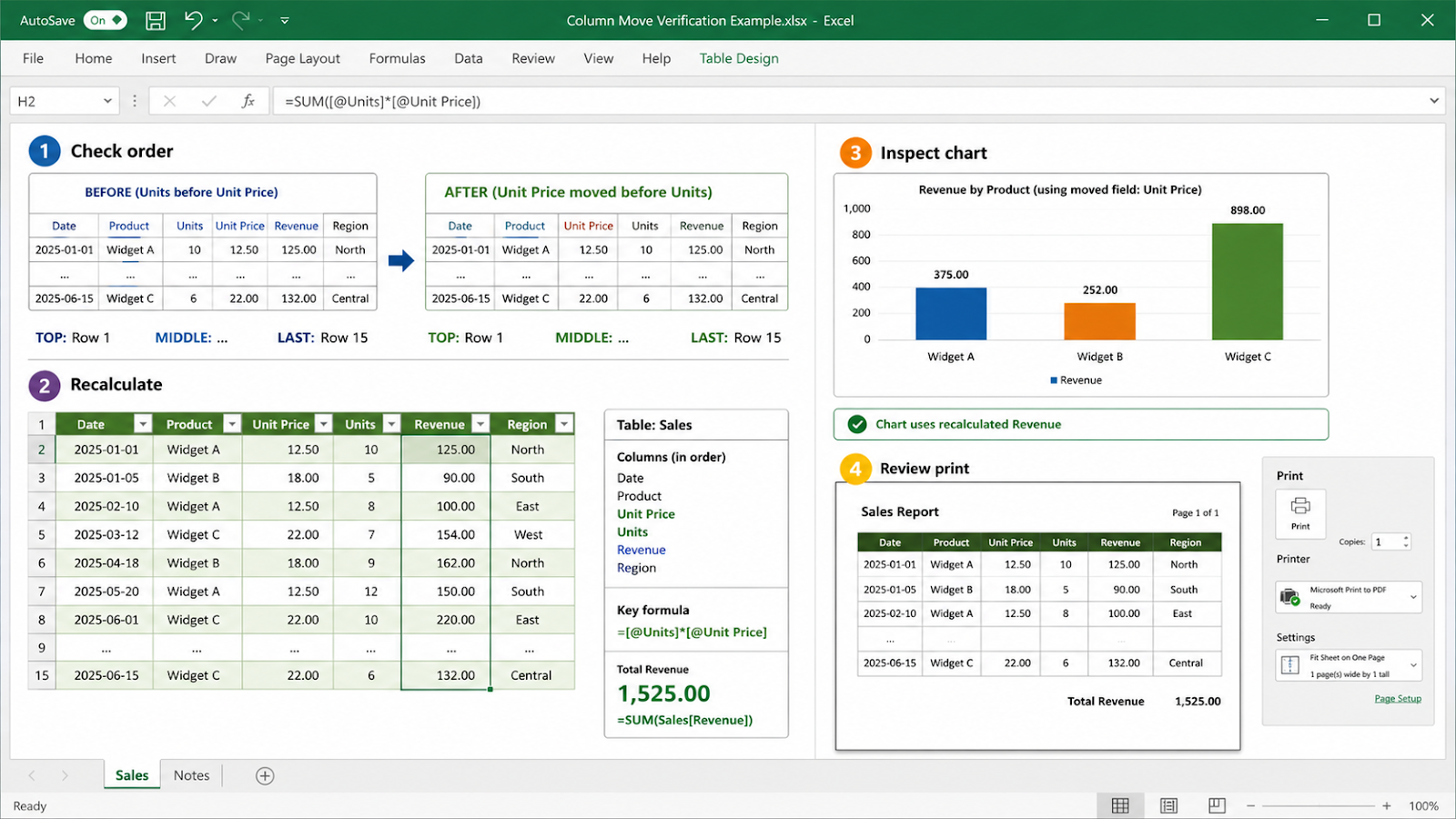Open the Draw ribbon tab
1456x819 pixels.
pyautogui.click(x=220, y=58)
